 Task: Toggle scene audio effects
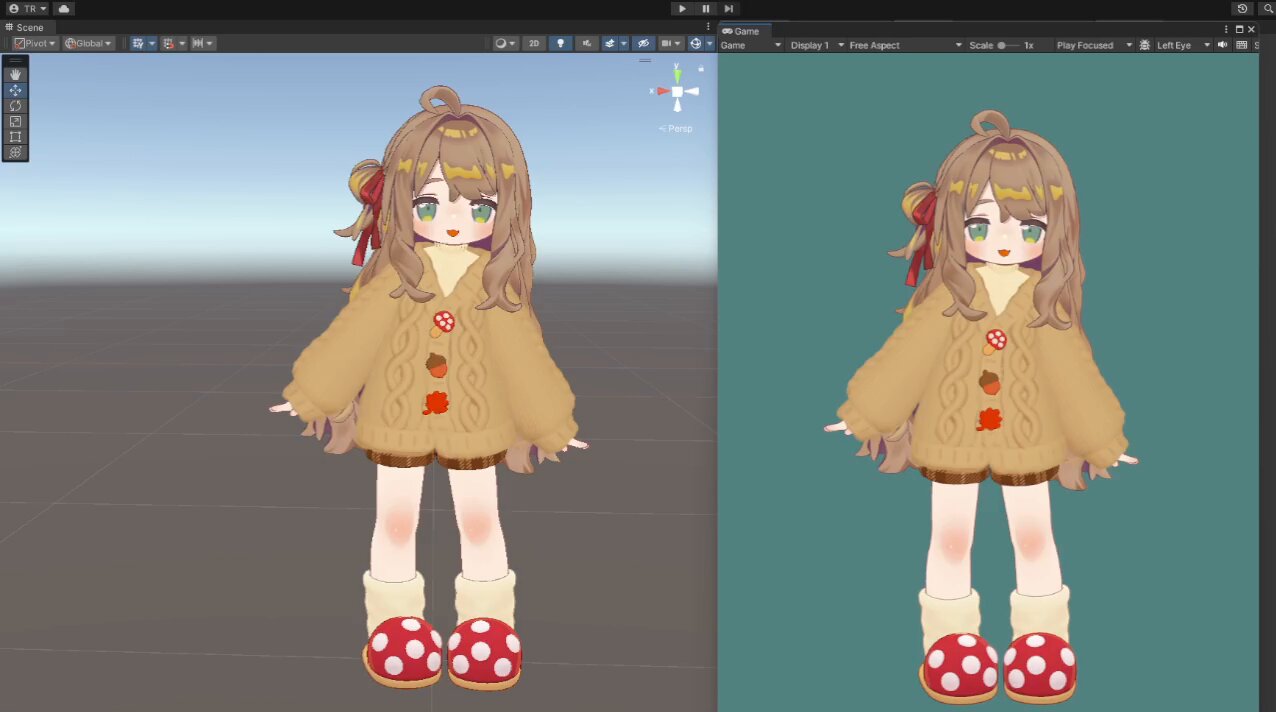click(x=586, y=44)
